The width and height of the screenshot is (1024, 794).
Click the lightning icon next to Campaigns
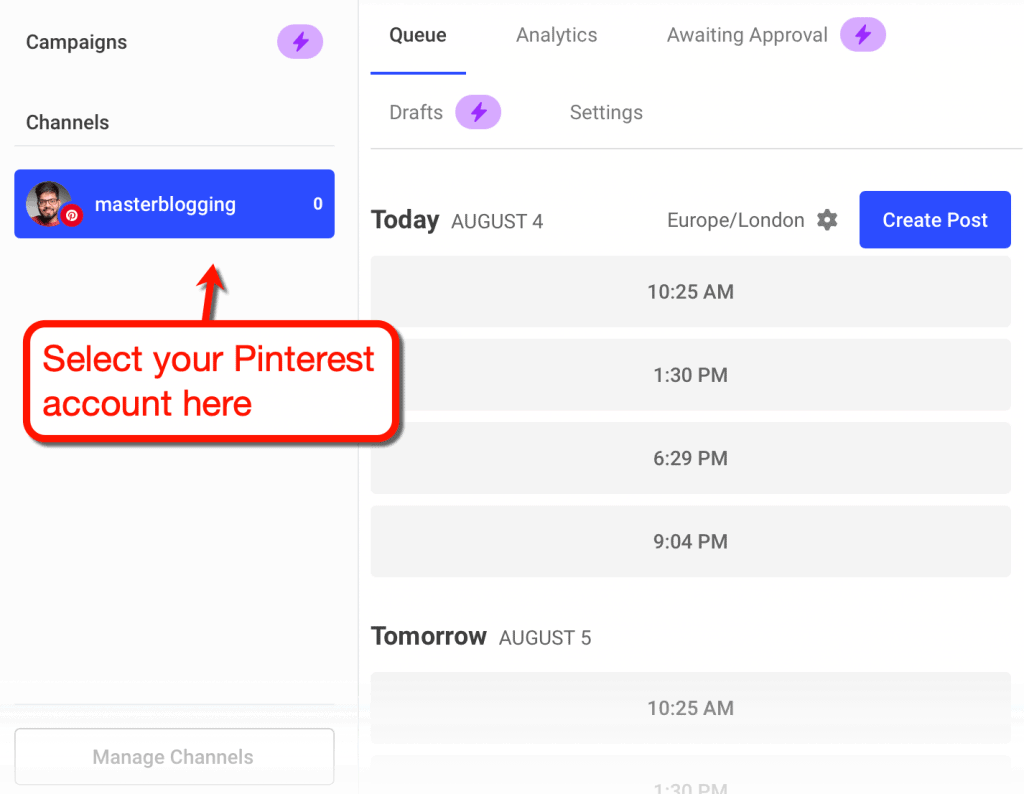[x=300, y=41]
